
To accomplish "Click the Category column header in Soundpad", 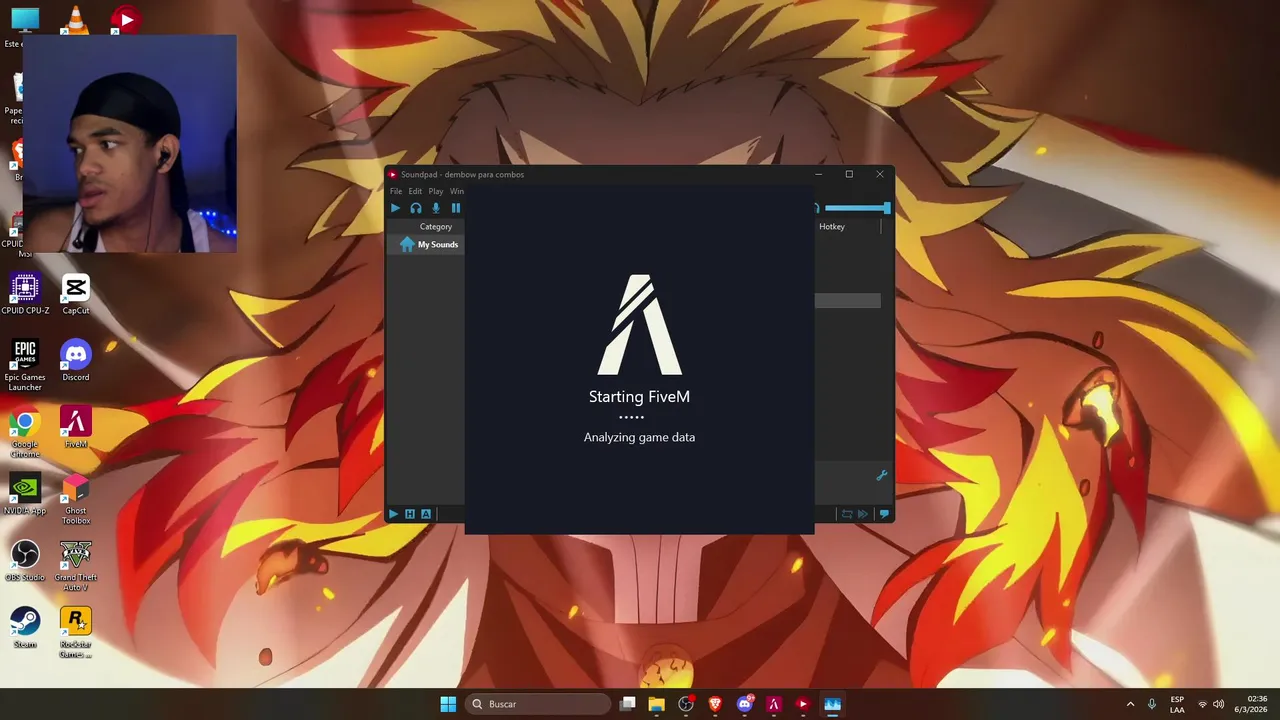I will coord(436,227).
